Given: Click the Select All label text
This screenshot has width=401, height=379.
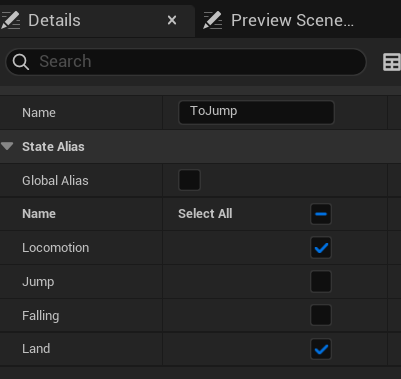Looking at the screenshot, I should tap(205, 214).
